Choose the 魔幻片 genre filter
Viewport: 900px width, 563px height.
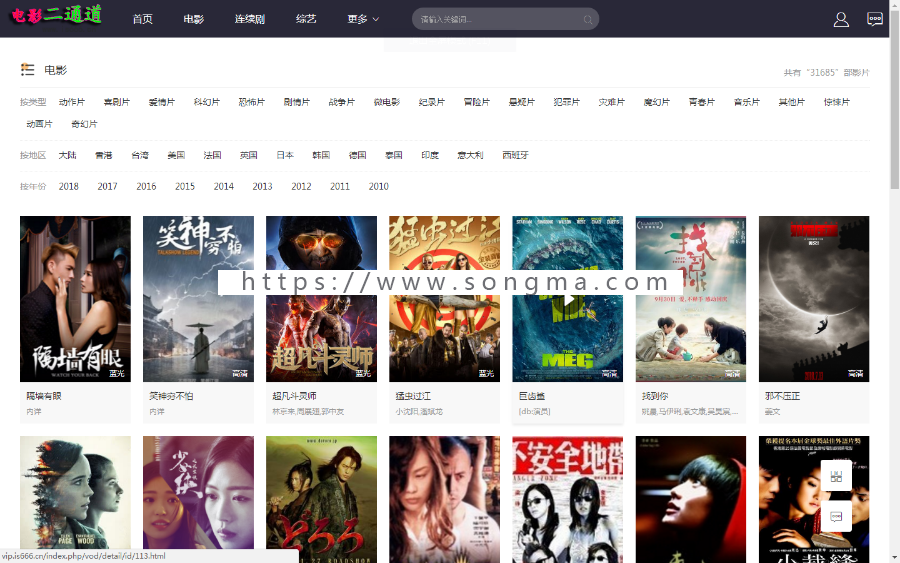657,102
